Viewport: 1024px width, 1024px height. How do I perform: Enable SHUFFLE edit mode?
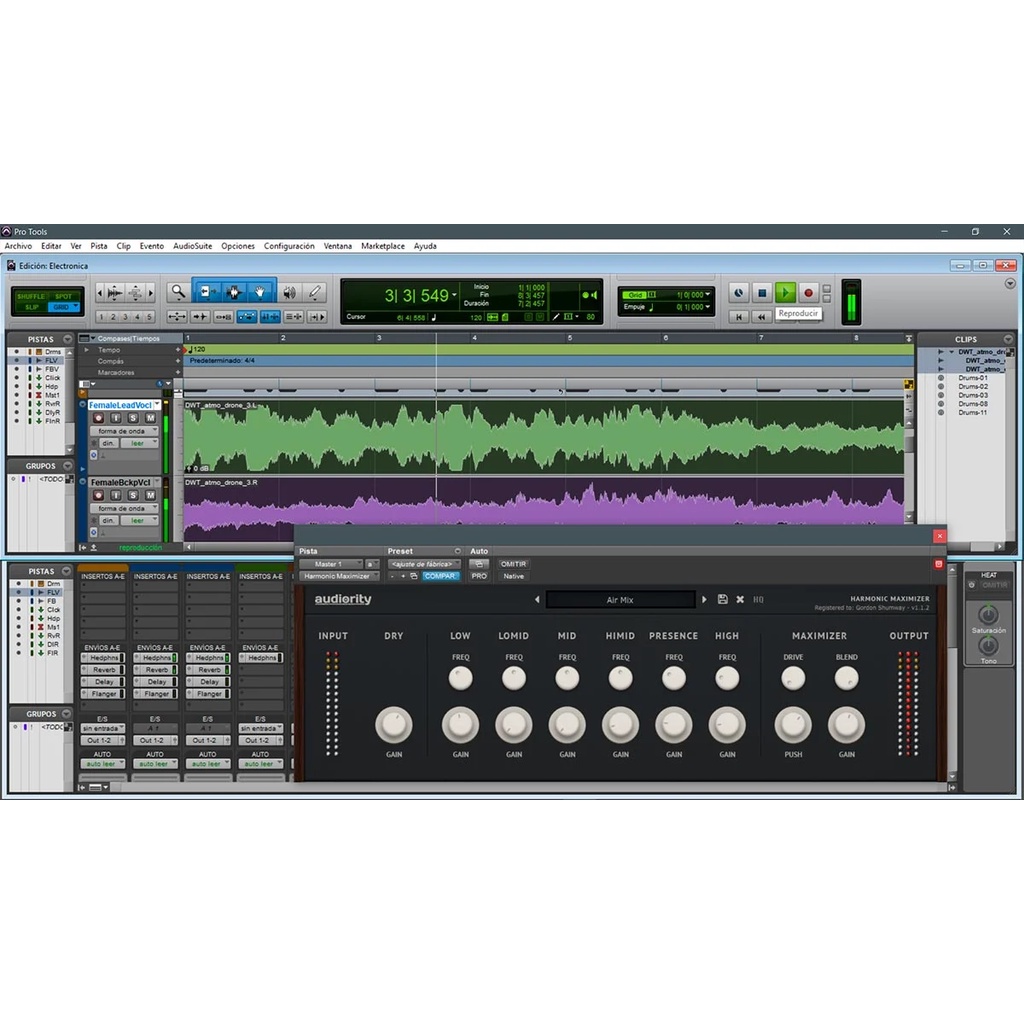30,296
